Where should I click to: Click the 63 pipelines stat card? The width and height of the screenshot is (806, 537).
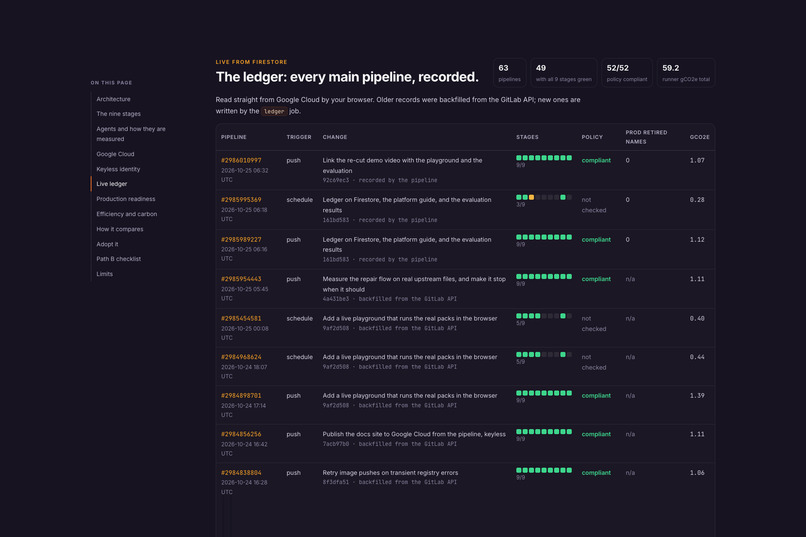[x=509, y=73]
